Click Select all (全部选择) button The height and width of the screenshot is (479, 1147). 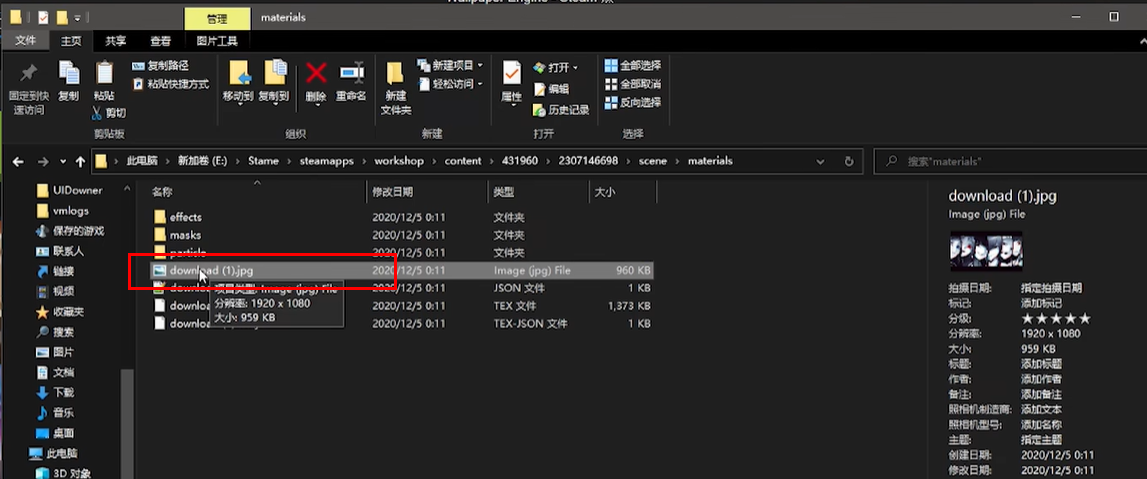633,66
